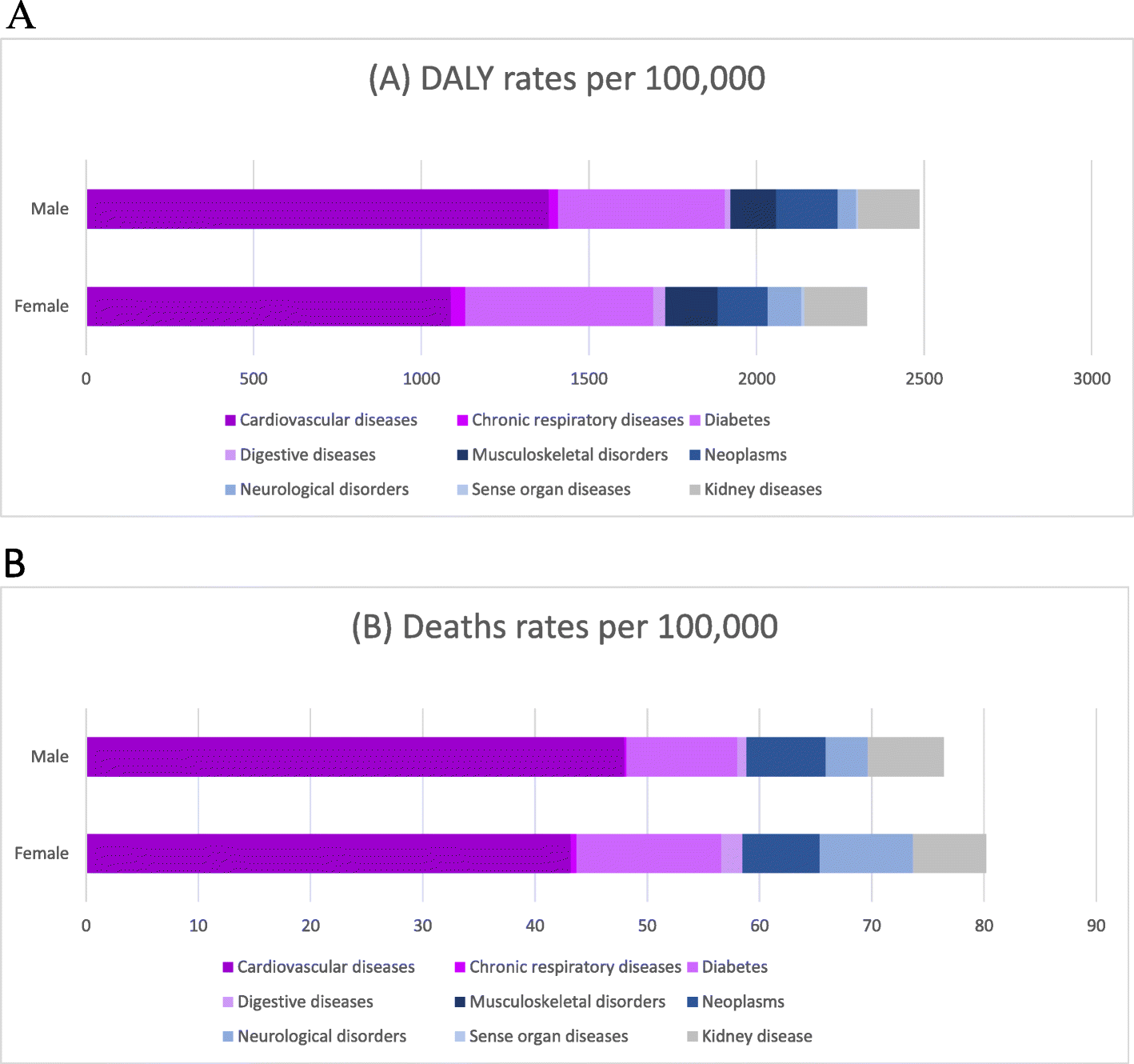Click the Sense organ diseases swatch in chart A
The width and height of the screenshot is (1134, 1064).
coord(462,490)
